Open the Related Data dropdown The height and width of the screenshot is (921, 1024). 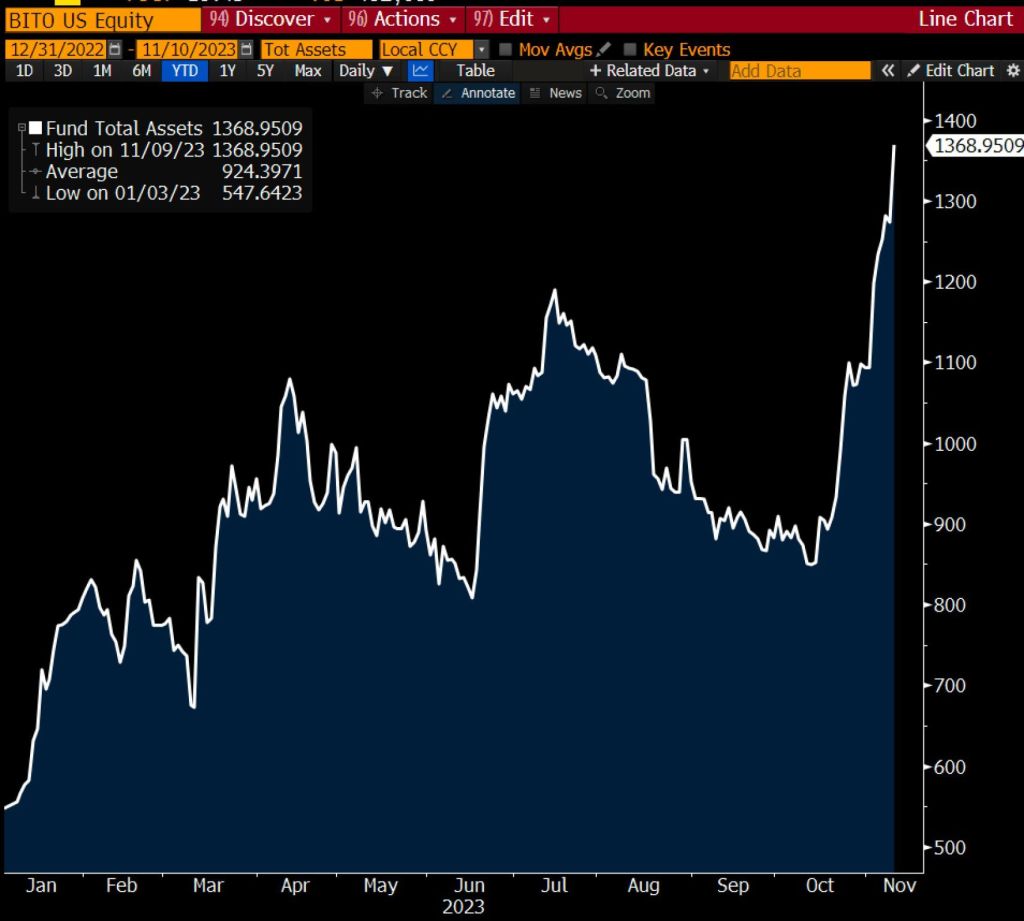tap(650, 70)
